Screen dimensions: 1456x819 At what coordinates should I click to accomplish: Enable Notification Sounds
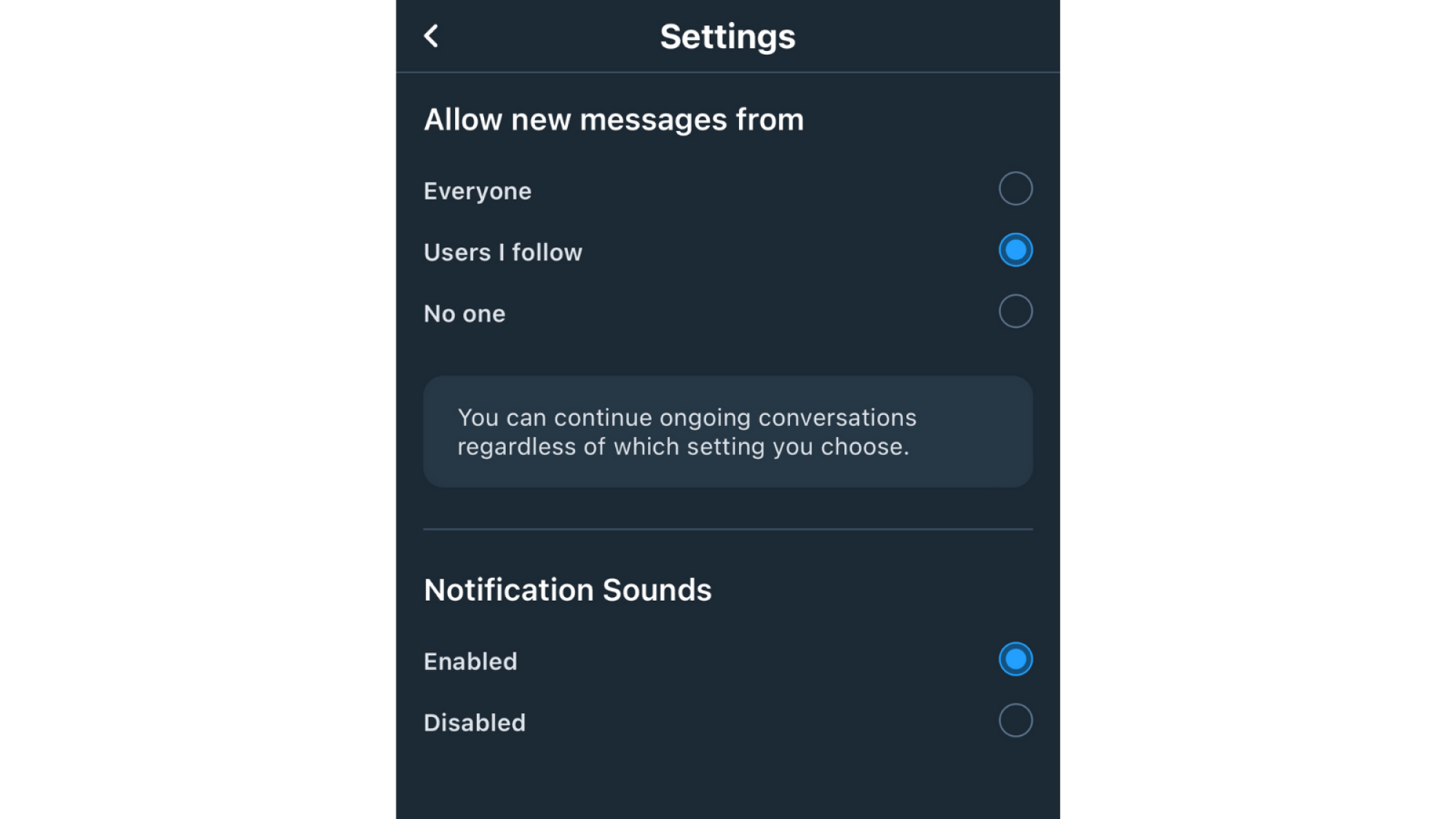coord(1015,659)
